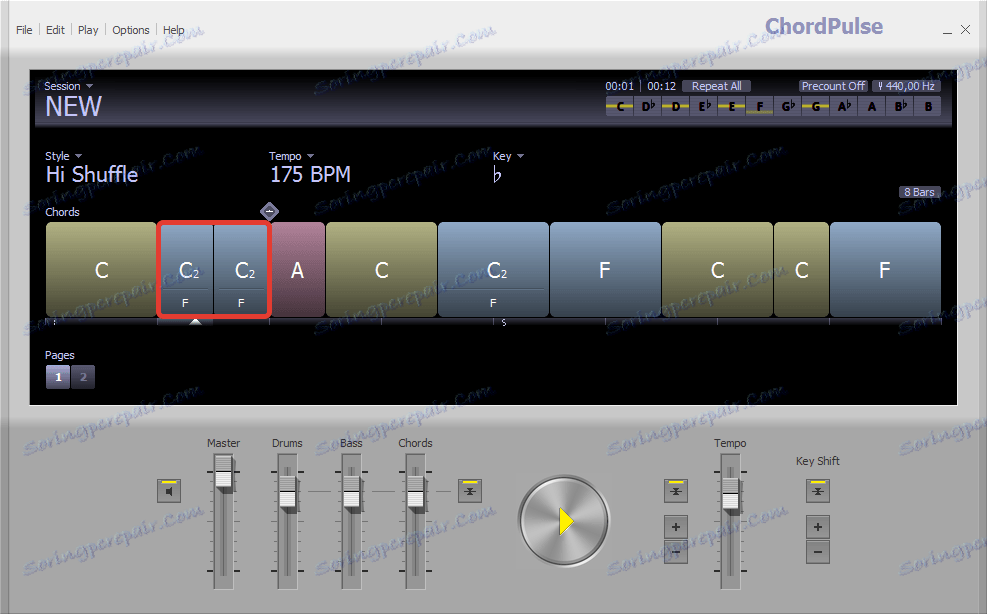This screenshot has height=614, width=987.
Task: Raise Key Shift with plus button
Action: pyautogui.click(x=818, y=527)
